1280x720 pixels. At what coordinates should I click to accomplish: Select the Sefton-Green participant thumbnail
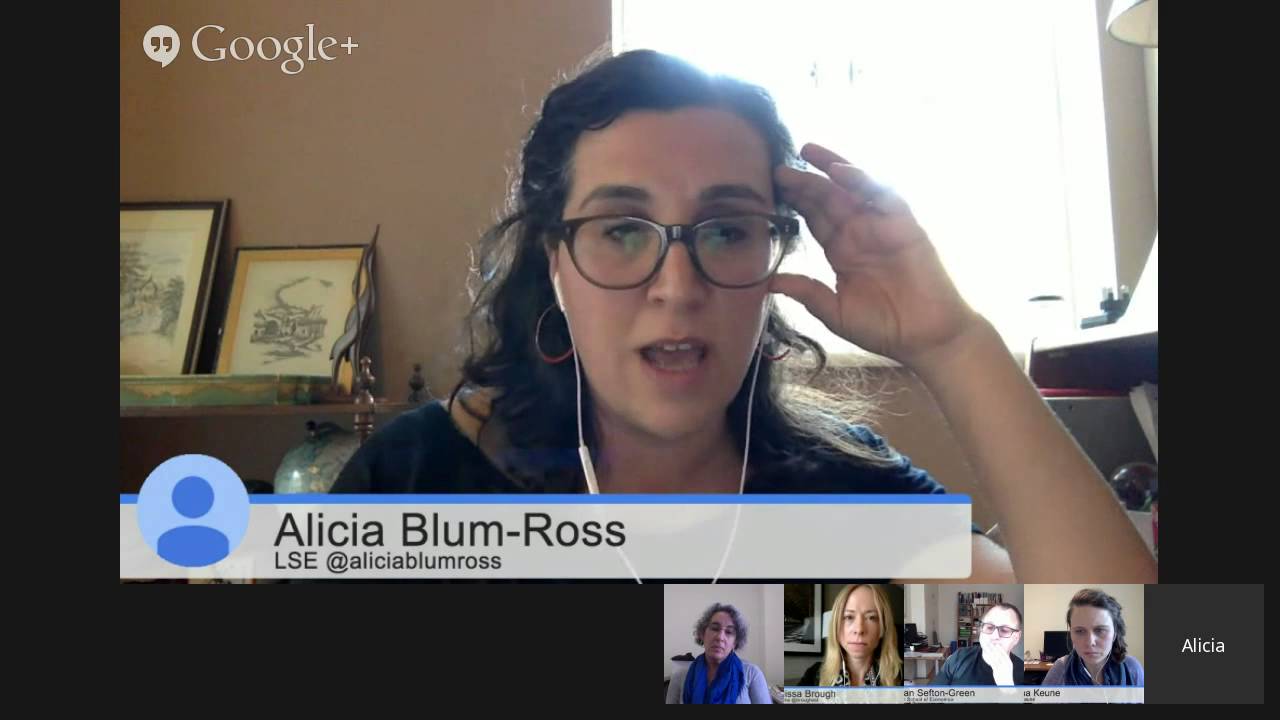tap(964, 644)
